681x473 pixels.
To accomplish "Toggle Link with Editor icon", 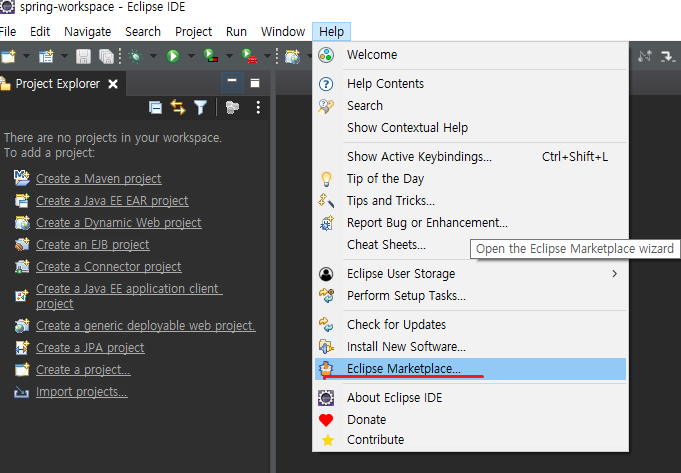I will coord(178,107).
